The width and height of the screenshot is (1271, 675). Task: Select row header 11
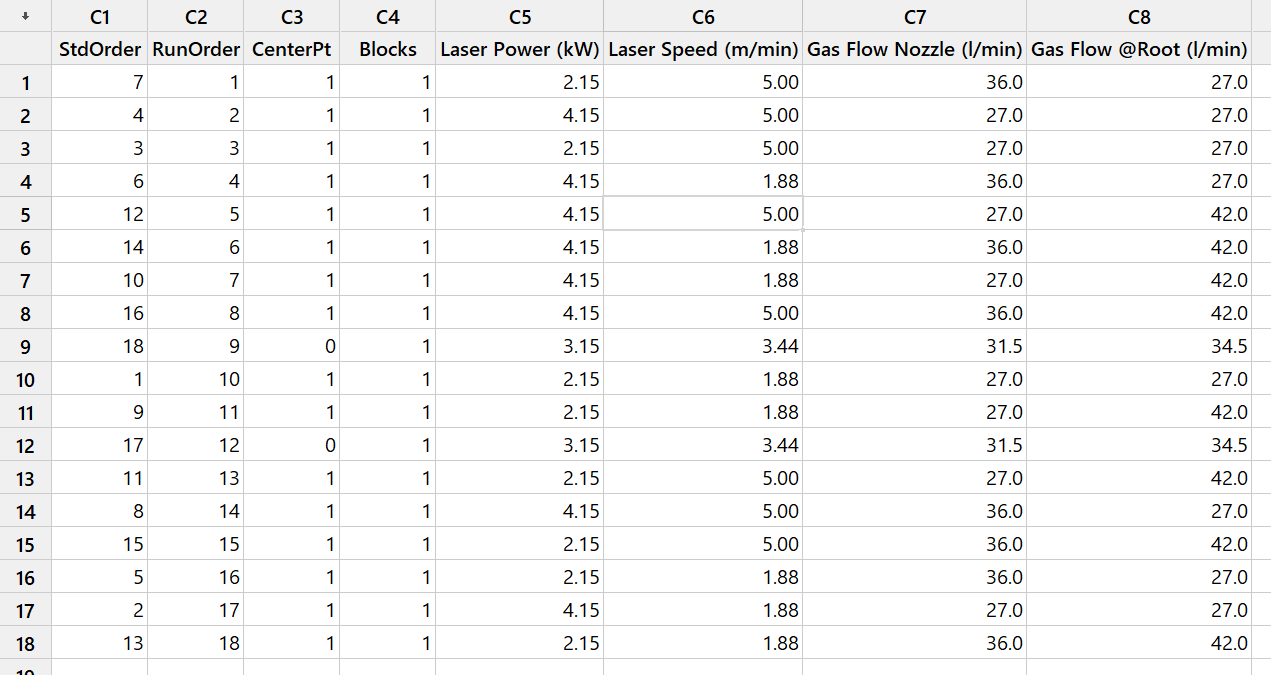click(x=25, y=412)
